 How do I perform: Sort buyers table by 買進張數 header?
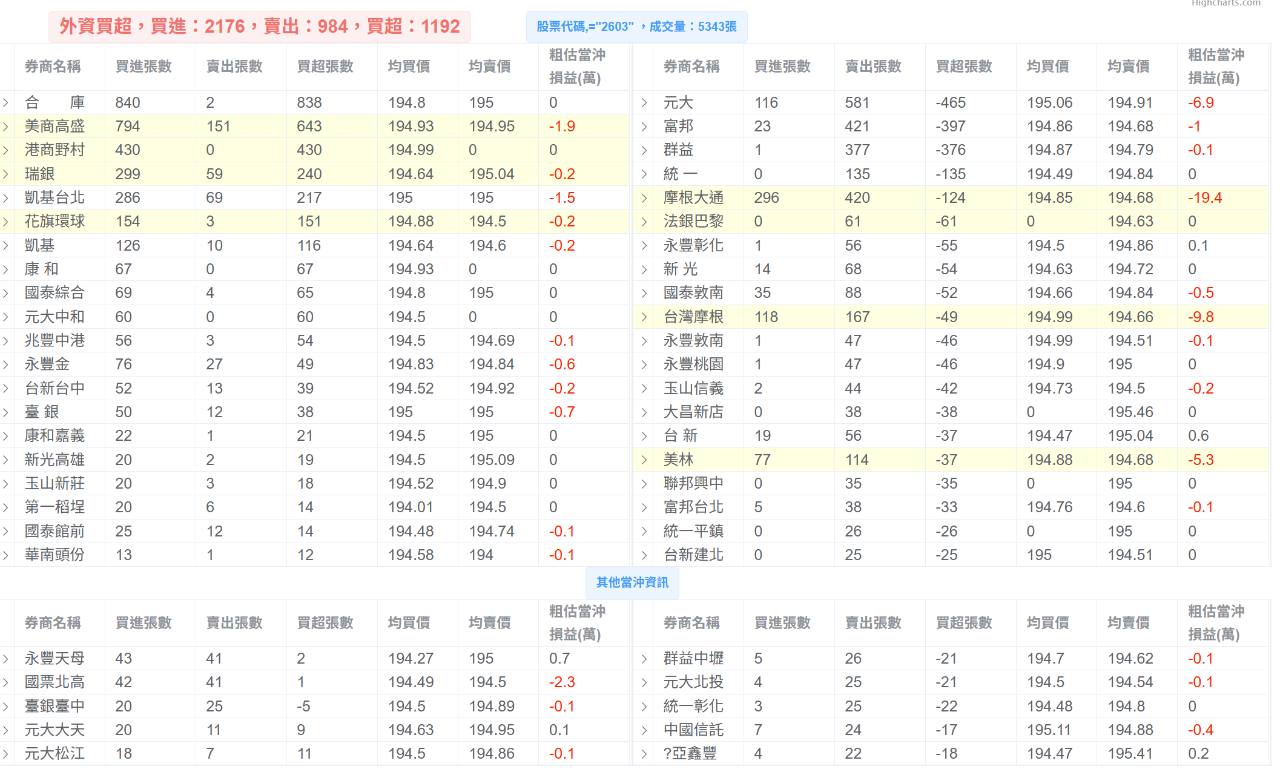click(x=143, y=66)
